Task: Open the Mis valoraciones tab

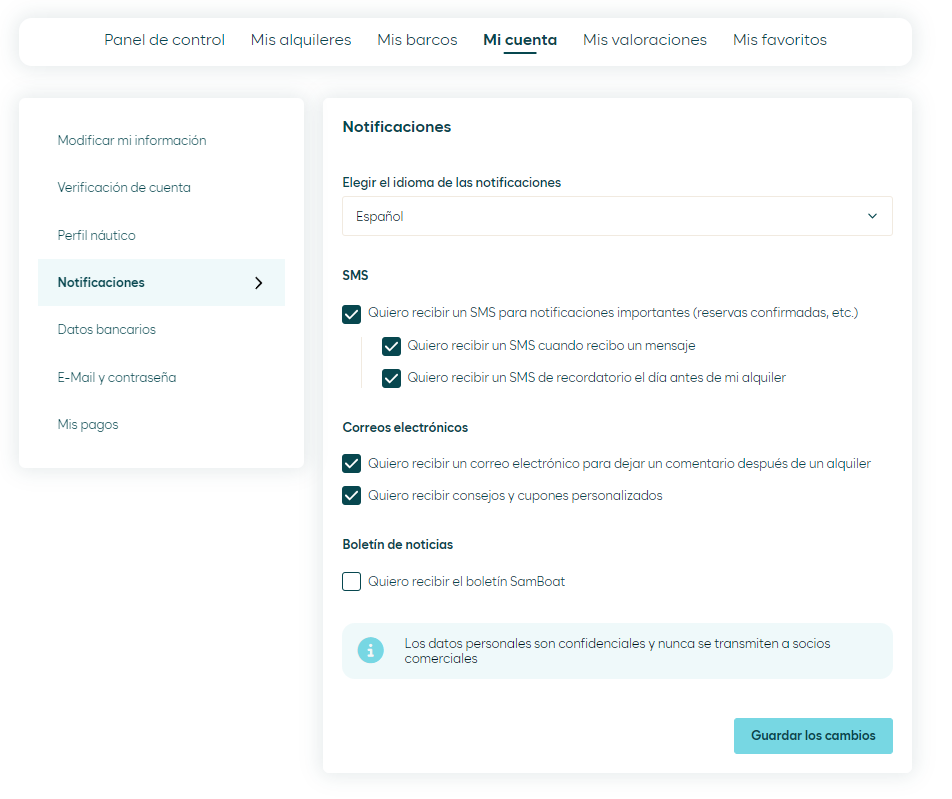Action: (x=645, y=40)
